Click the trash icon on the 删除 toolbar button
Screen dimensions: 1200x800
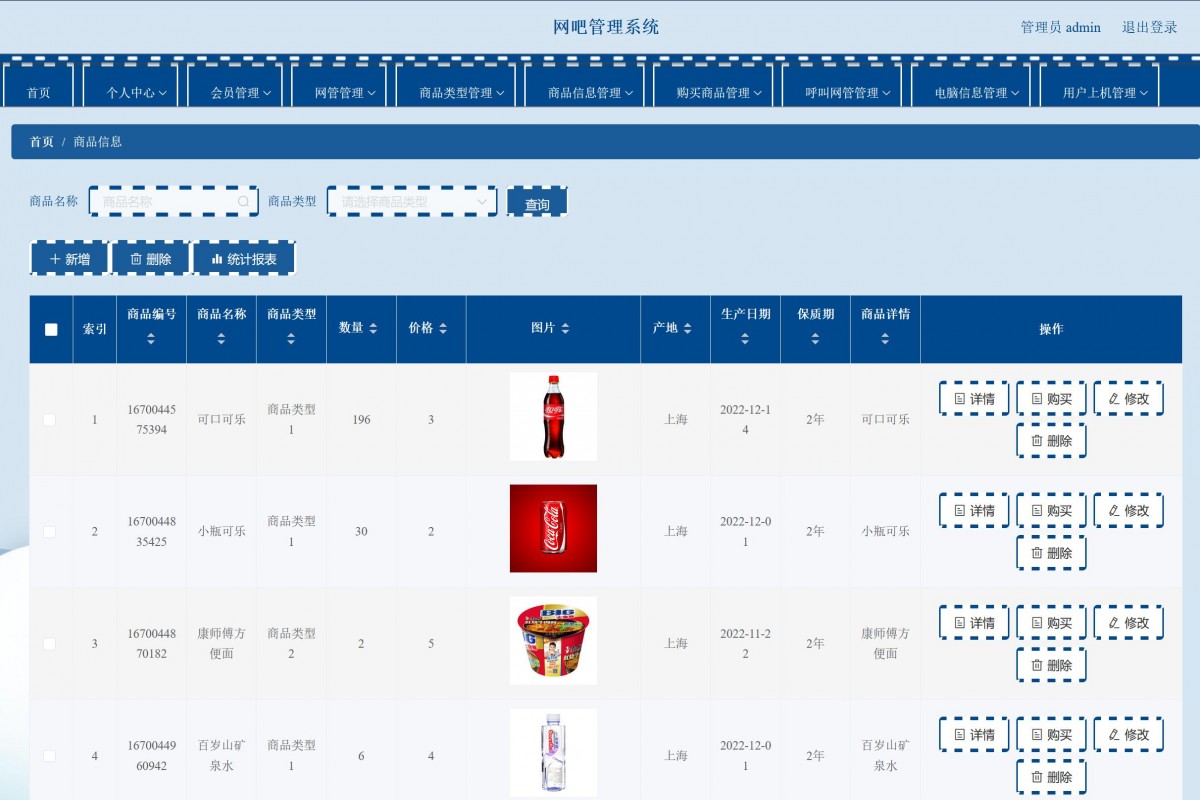137,258
